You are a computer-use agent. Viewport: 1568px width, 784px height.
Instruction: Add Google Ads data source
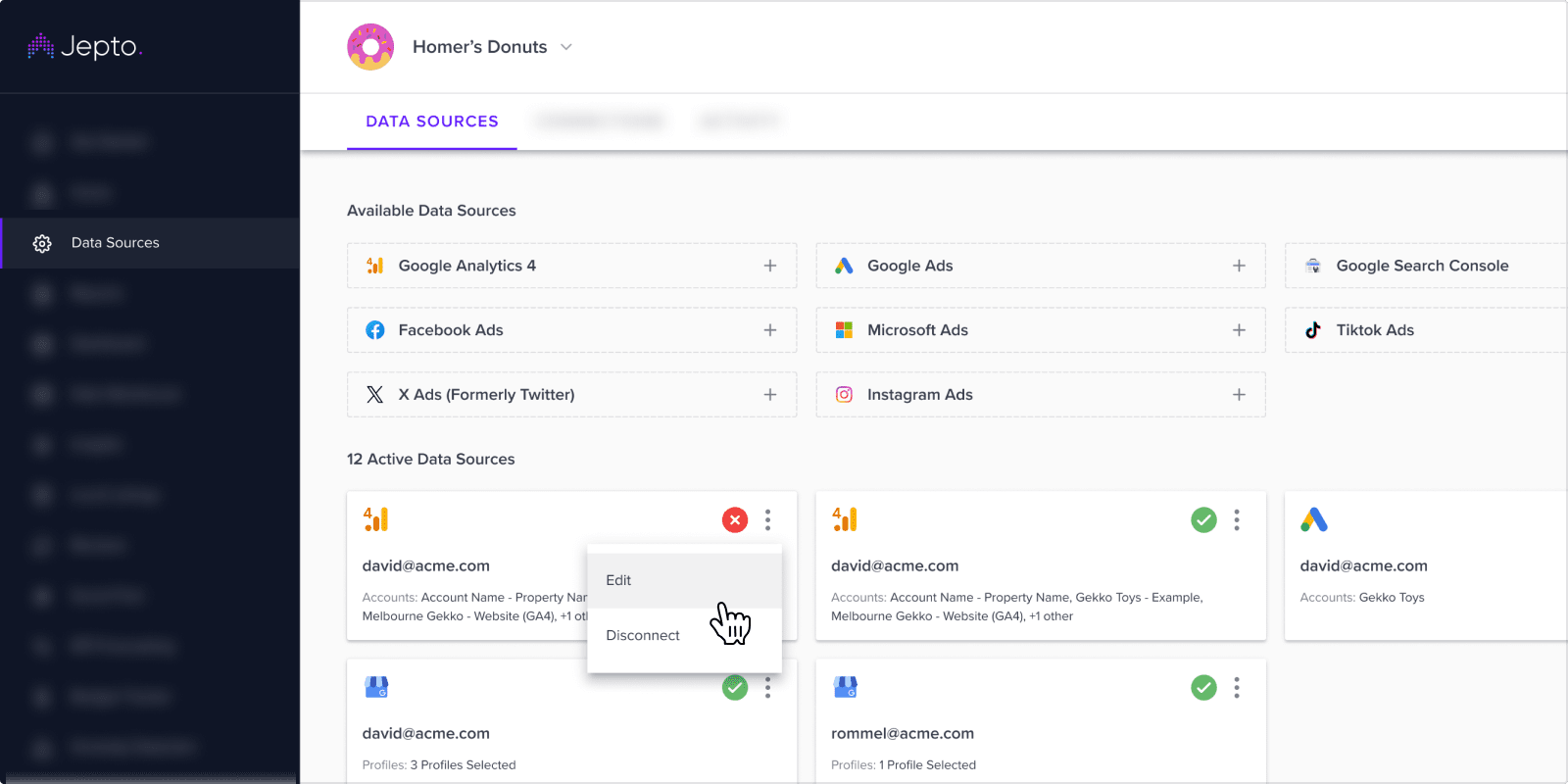[1041, 266]
